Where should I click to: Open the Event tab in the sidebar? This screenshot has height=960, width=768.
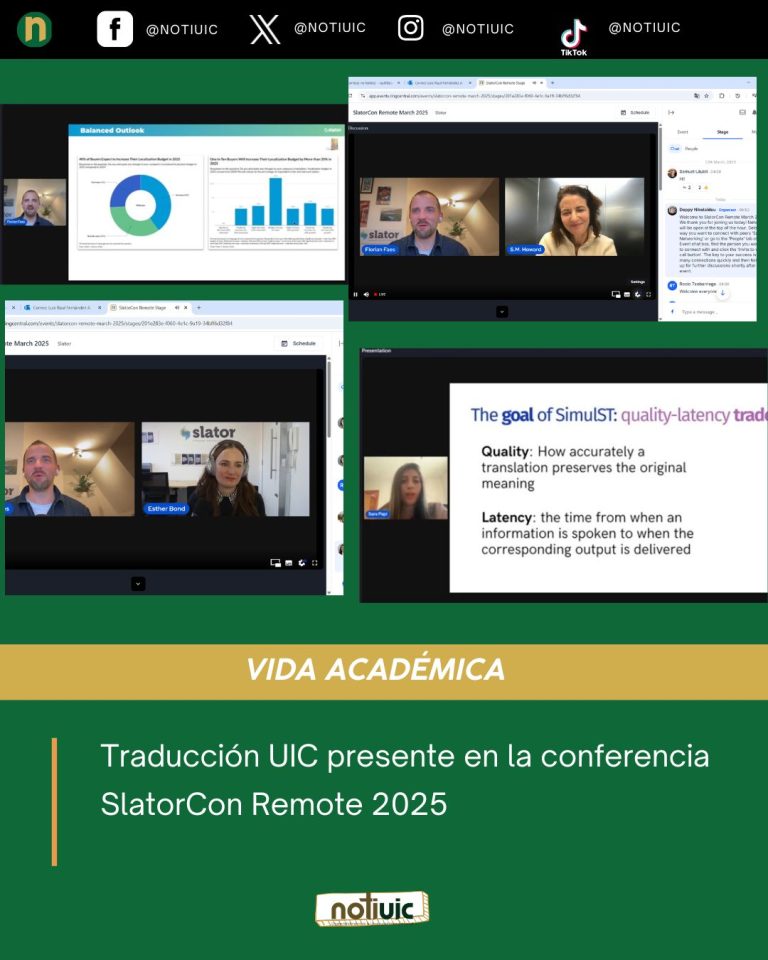click(x=682, y=131)
